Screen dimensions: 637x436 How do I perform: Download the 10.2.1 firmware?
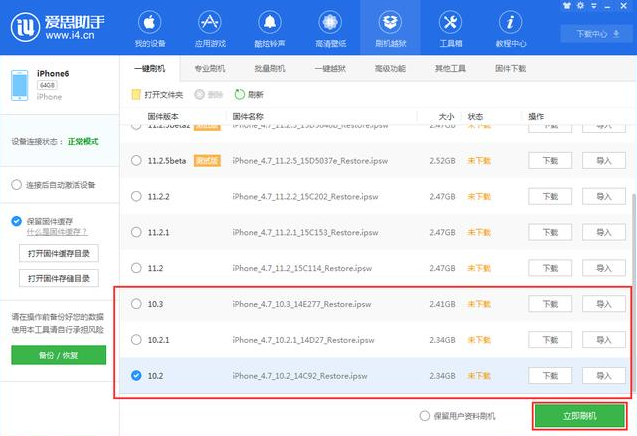click(550, 339)
